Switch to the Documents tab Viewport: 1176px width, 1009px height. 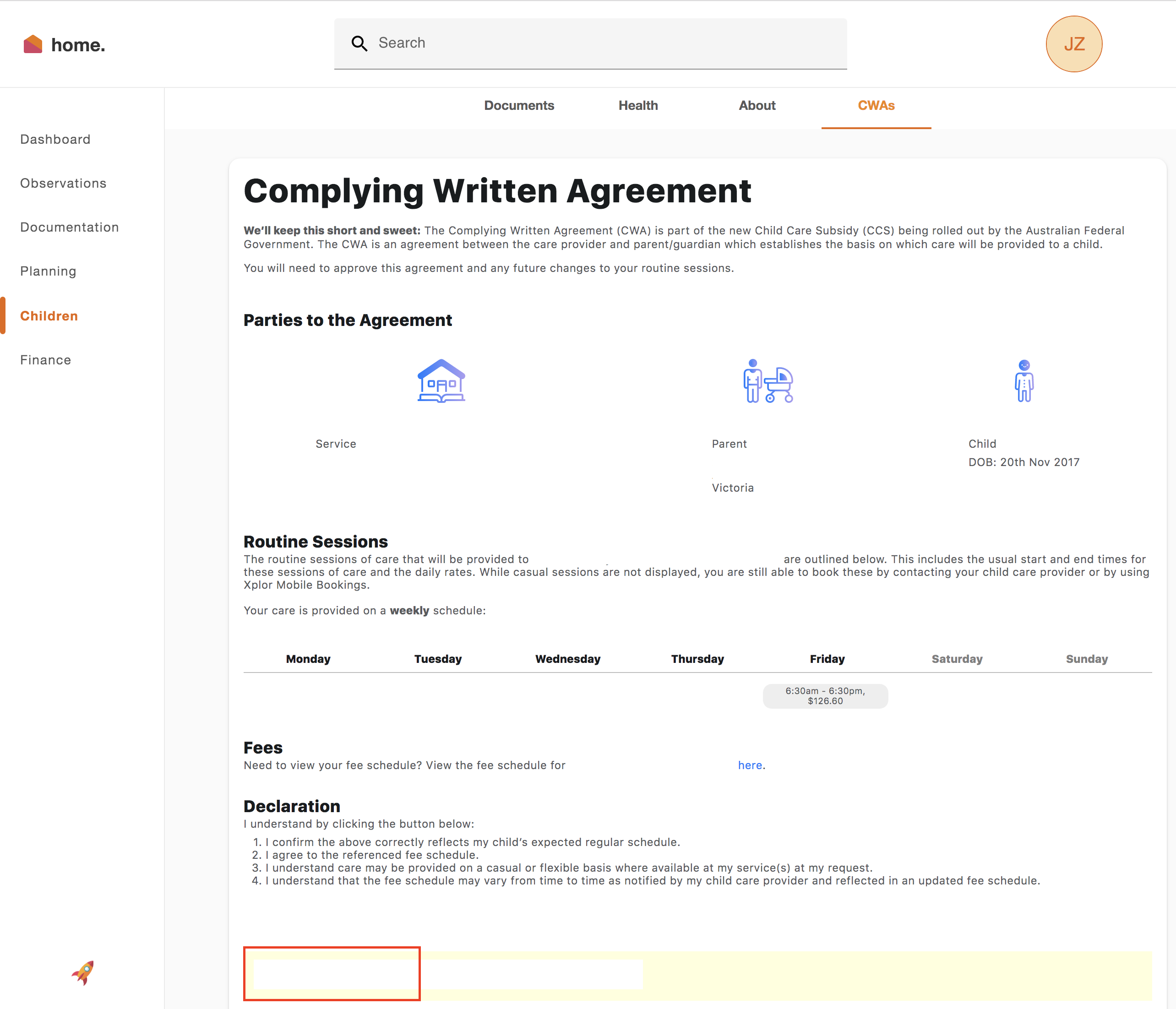pyautogui.click(x=519, y=106)
